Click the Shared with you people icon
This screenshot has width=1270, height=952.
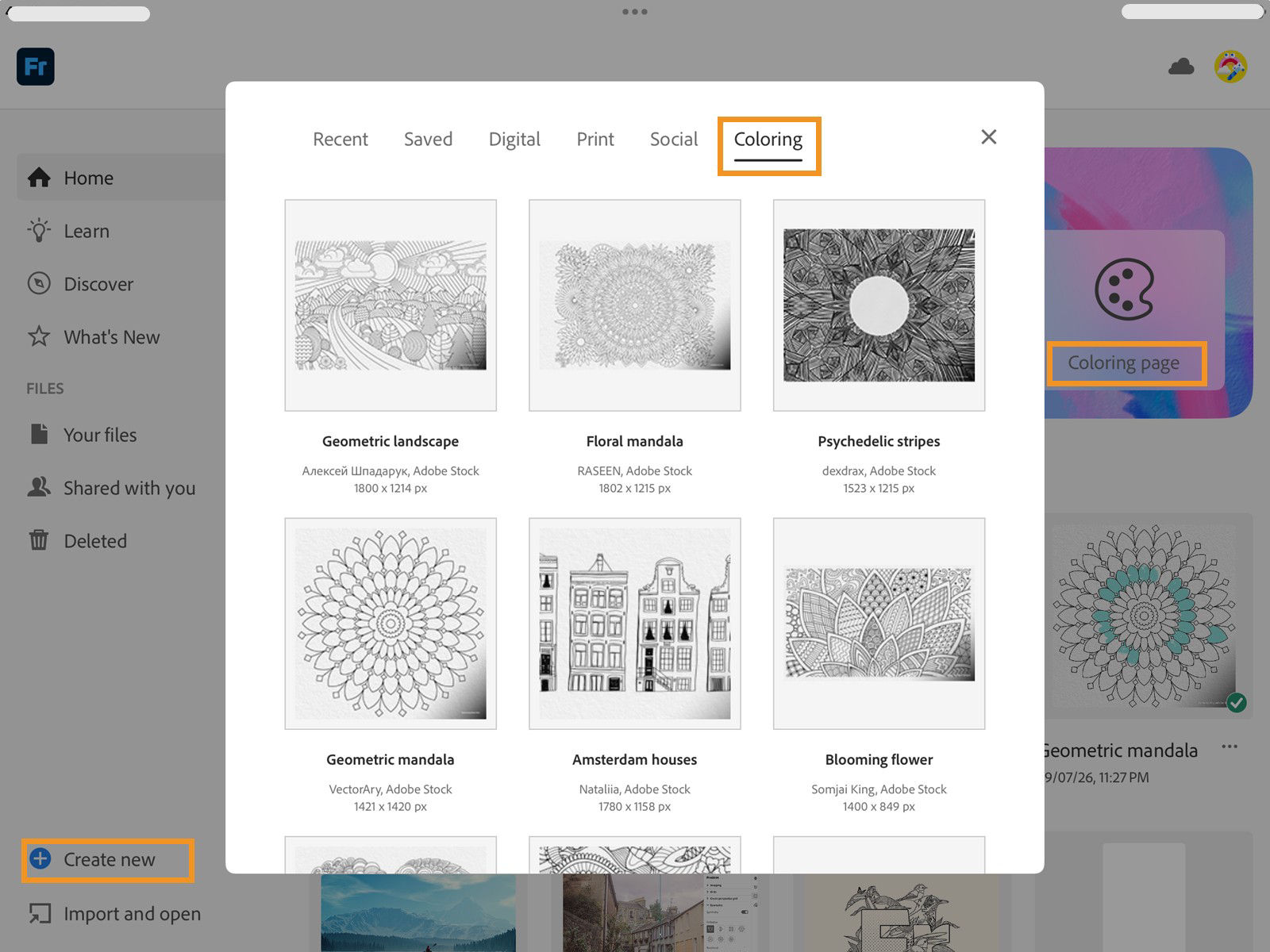point(39,487)
